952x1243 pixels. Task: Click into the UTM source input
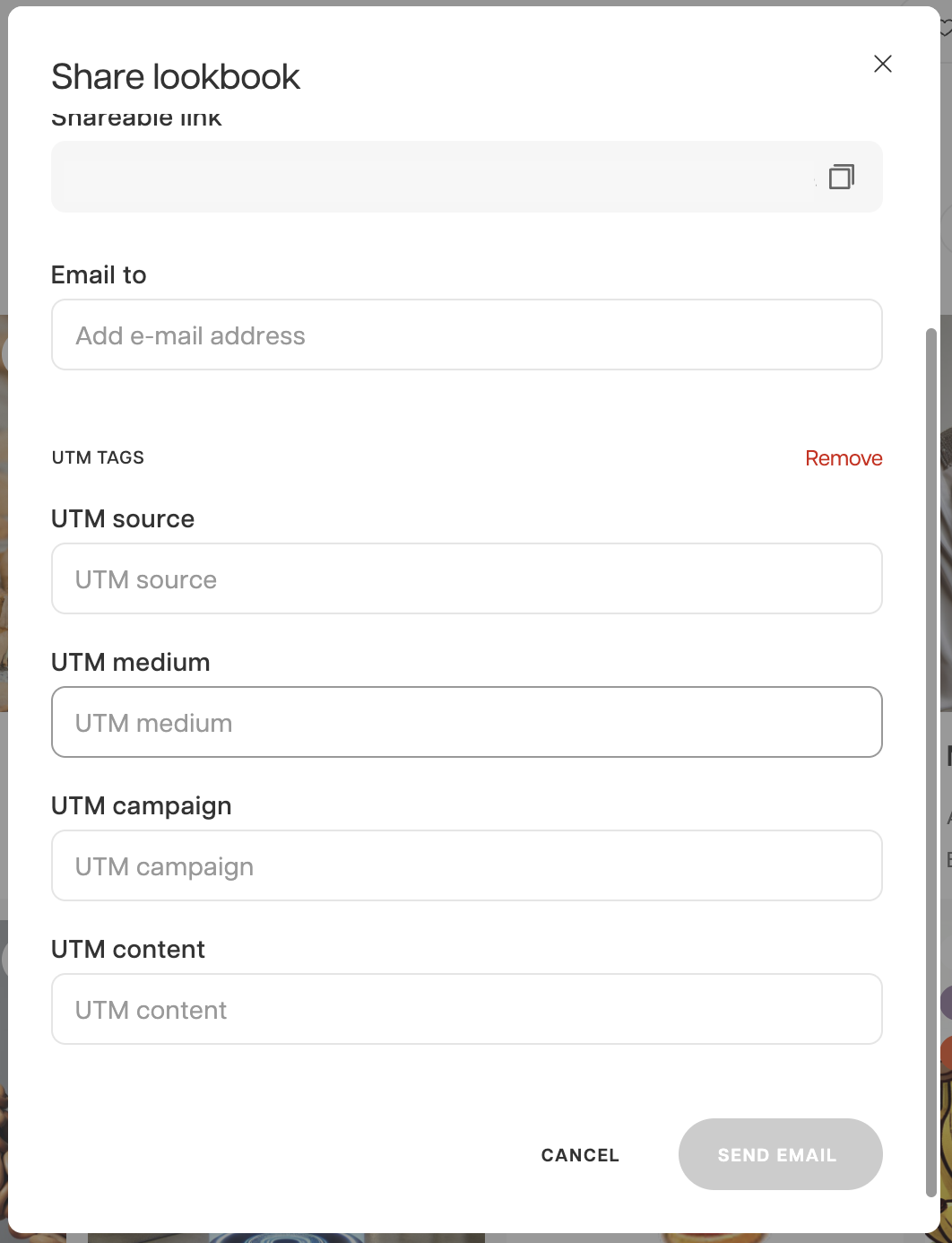click(x=466, y=578)
